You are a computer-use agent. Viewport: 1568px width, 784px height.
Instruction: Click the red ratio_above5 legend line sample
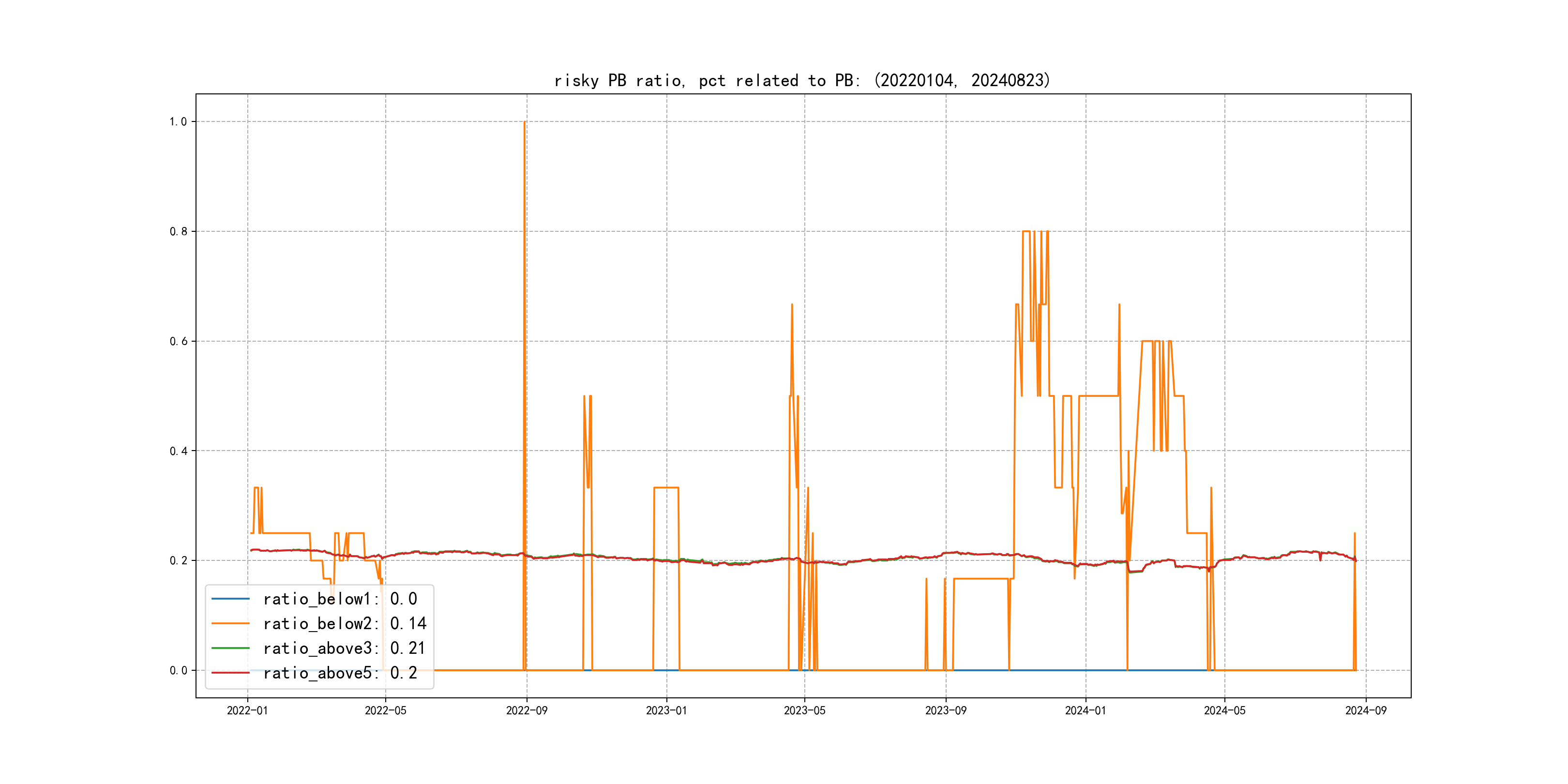[230, 673]
